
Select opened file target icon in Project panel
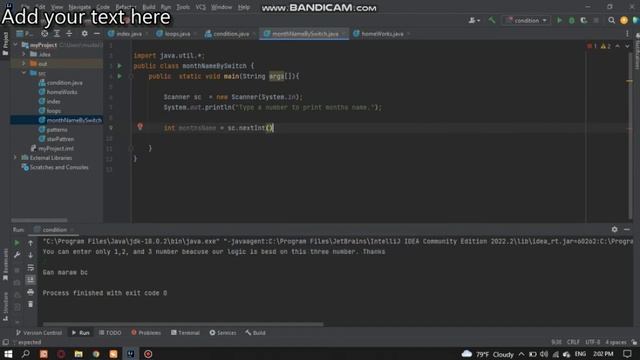pos(44,33)
